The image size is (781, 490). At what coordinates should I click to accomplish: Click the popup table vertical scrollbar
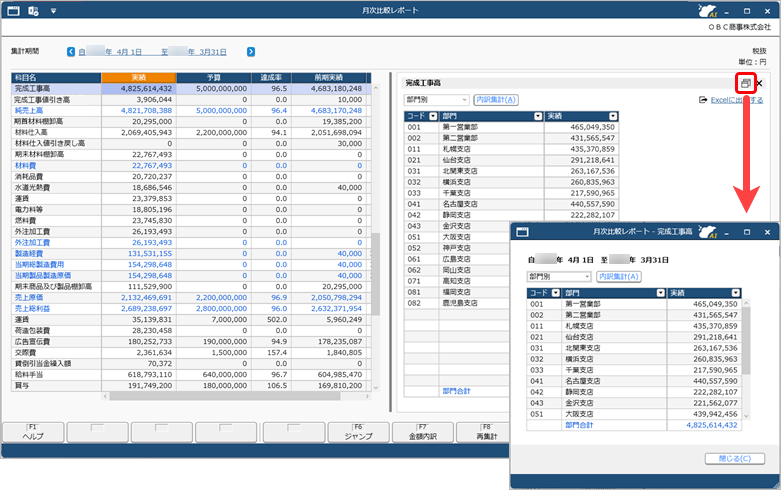tap(746, 341)
